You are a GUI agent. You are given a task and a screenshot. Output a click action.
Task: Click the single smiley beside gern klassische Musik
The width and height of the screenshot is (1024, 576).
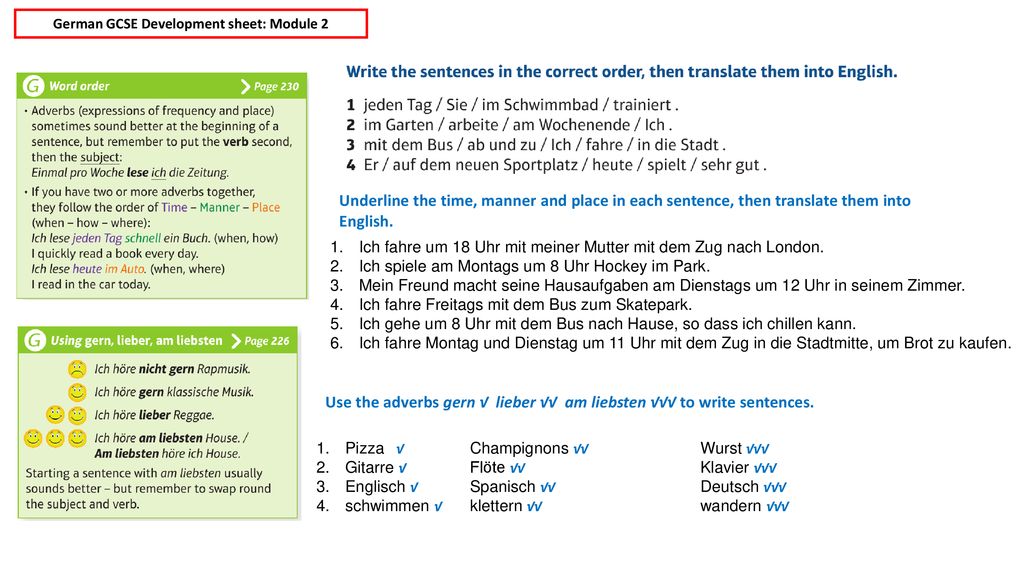77,392
